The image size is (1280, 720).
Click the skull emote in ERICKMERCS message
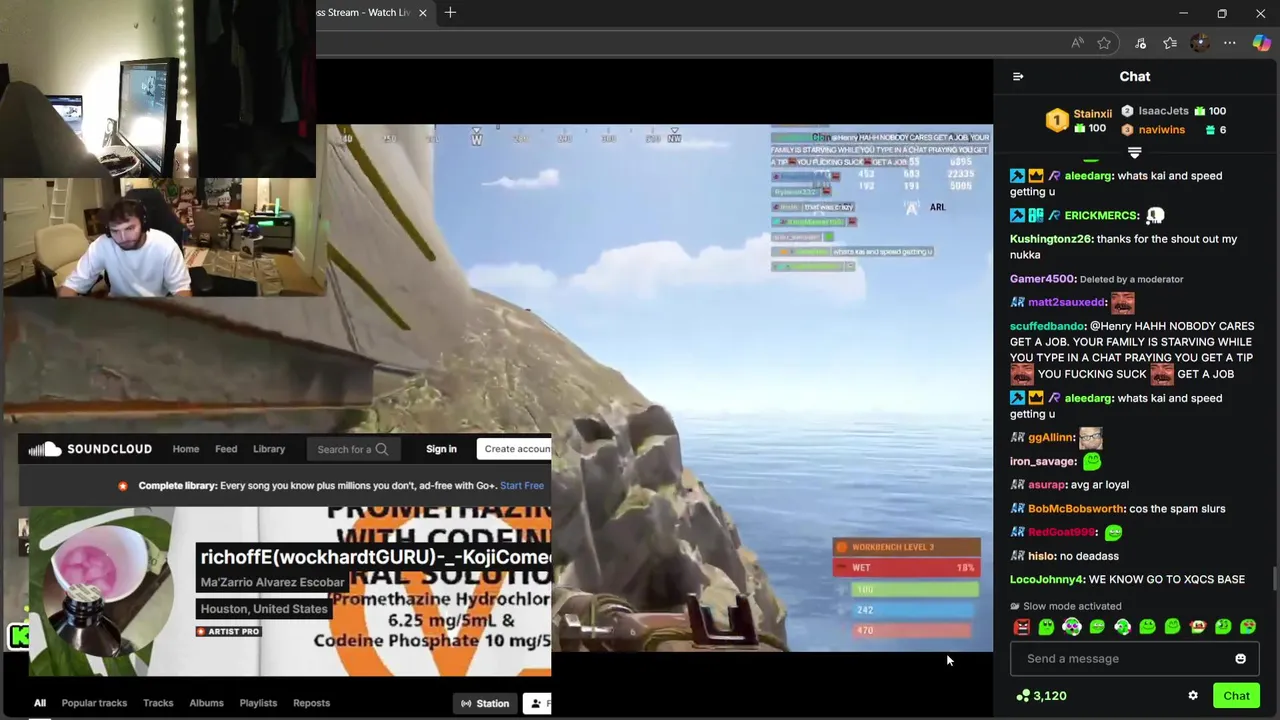1155,215
